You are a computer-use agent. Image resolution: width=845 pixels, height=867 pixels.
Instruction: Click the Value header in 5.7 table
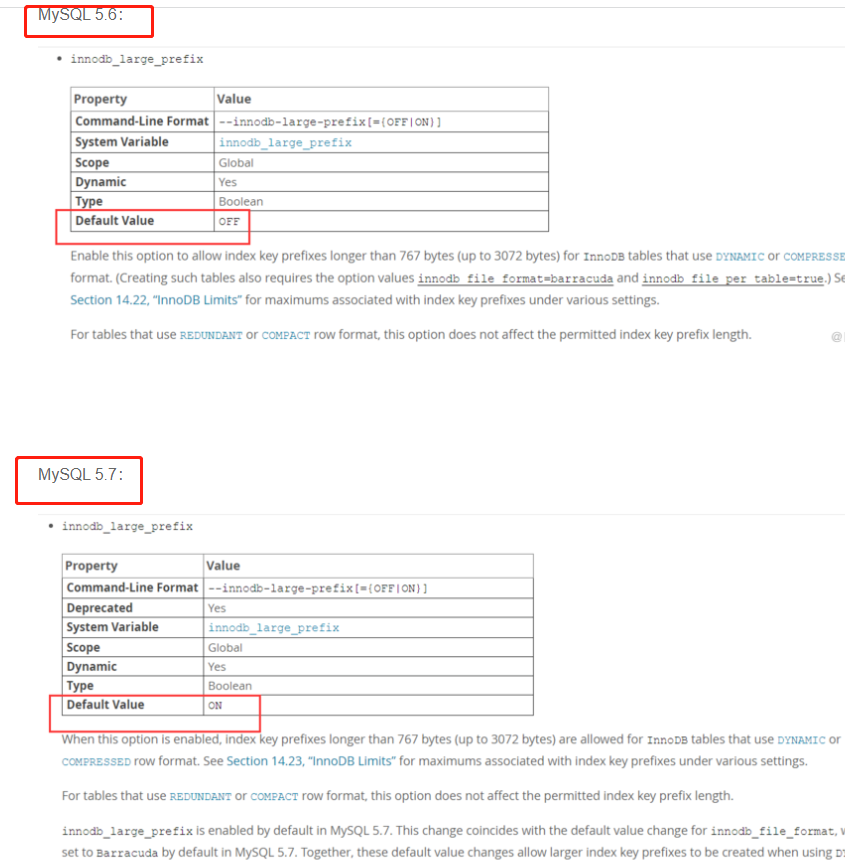223,566
